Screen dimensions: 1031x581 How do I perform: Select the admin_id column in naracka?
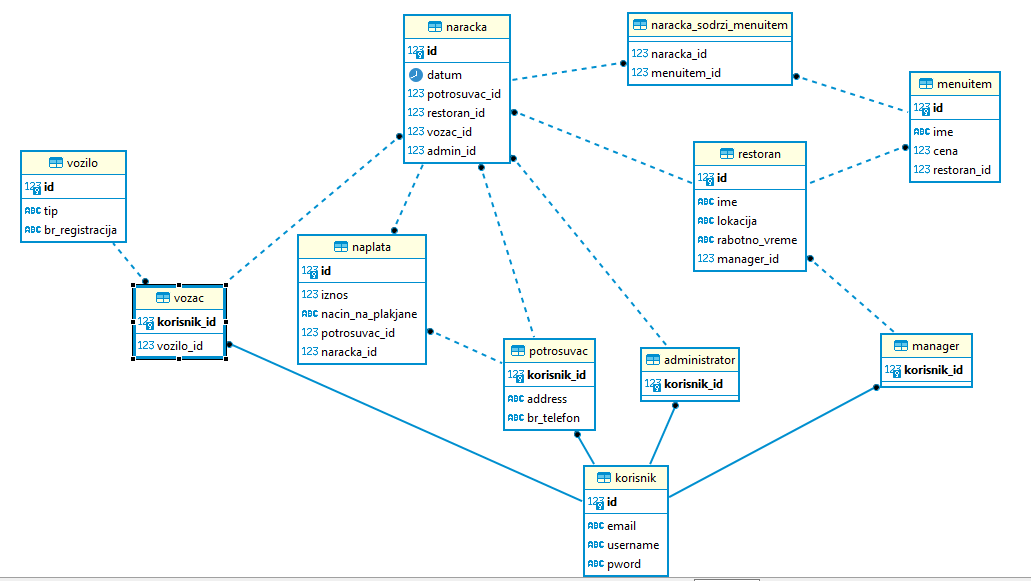click(451, 151)
